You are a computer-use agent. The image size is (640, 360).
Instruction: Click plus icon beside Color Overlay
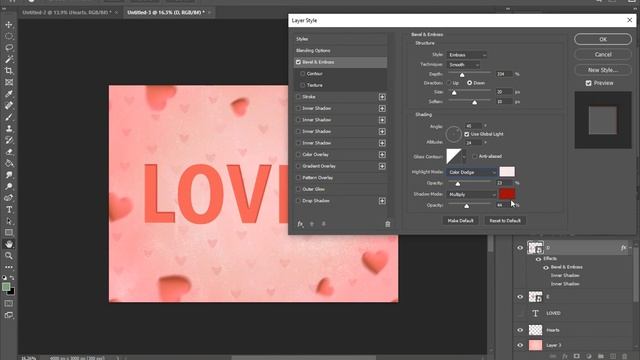(x=382, y=155)
